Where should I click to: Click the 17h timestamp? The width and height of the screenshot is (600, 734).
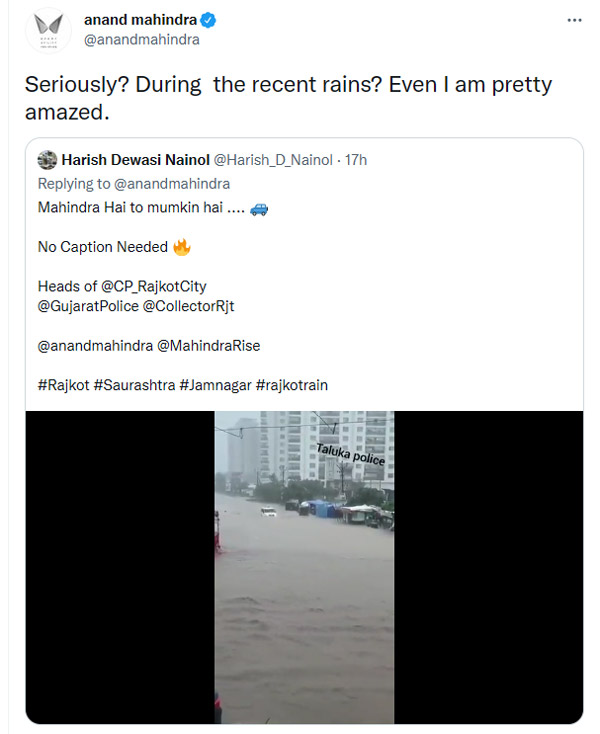coord(356,160)
